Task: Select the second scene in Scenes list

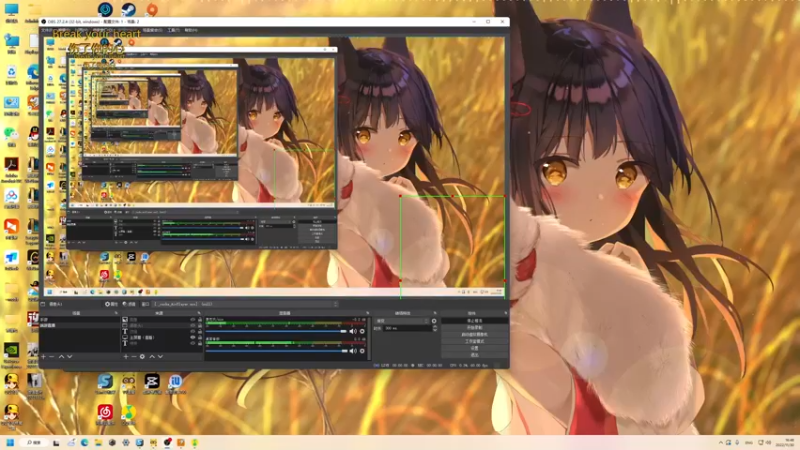Action: pyautogui.click(x=80, y=326)
